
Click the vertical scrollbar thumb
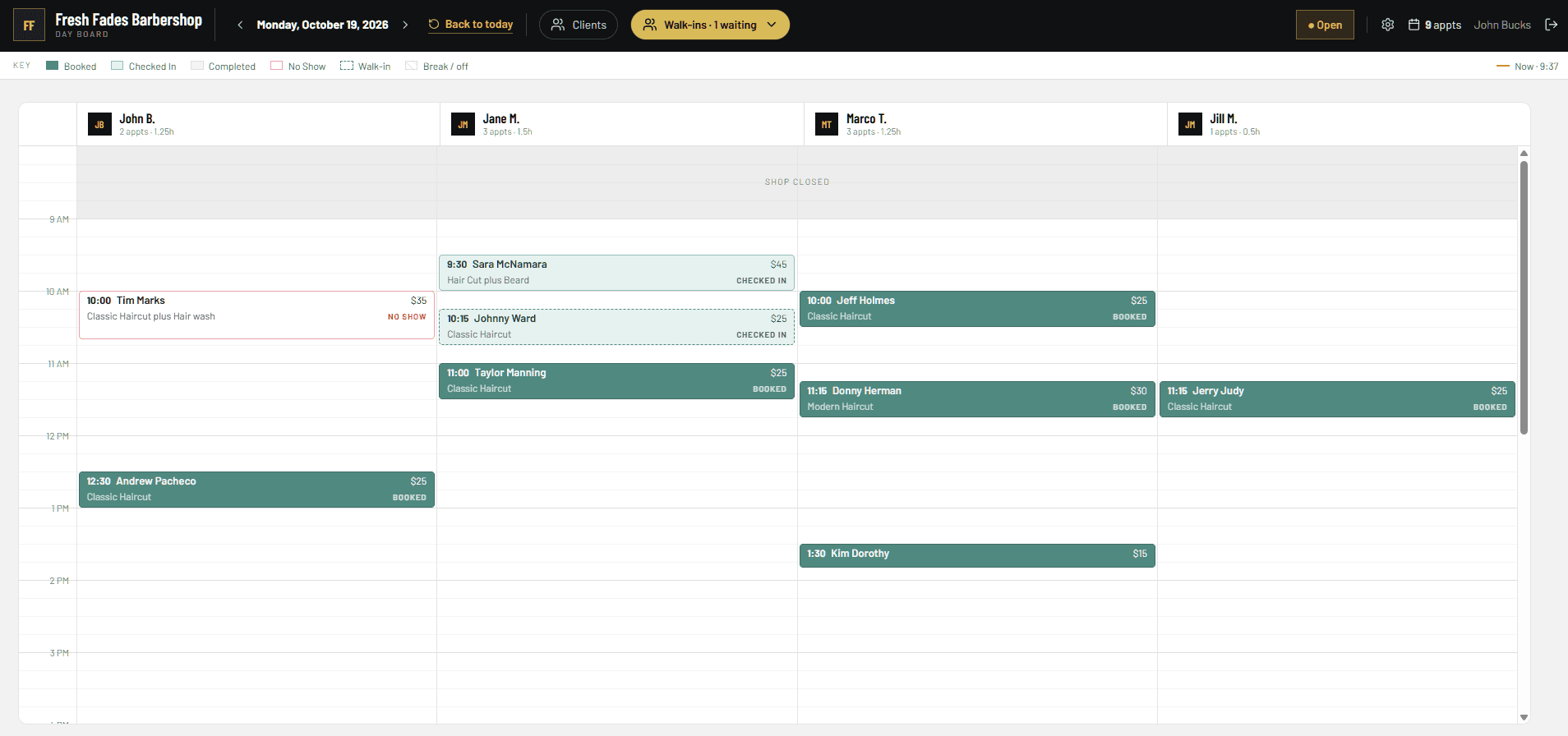click(x=1524, y=297)
